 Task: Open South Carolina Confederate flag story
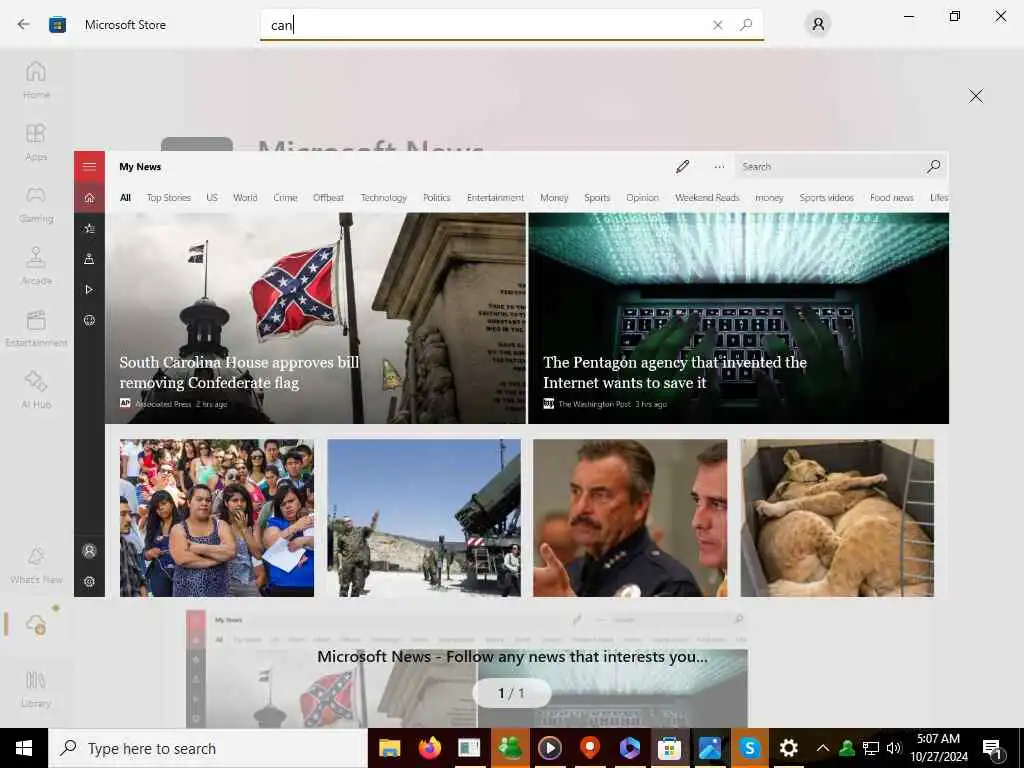click(315, 318)
